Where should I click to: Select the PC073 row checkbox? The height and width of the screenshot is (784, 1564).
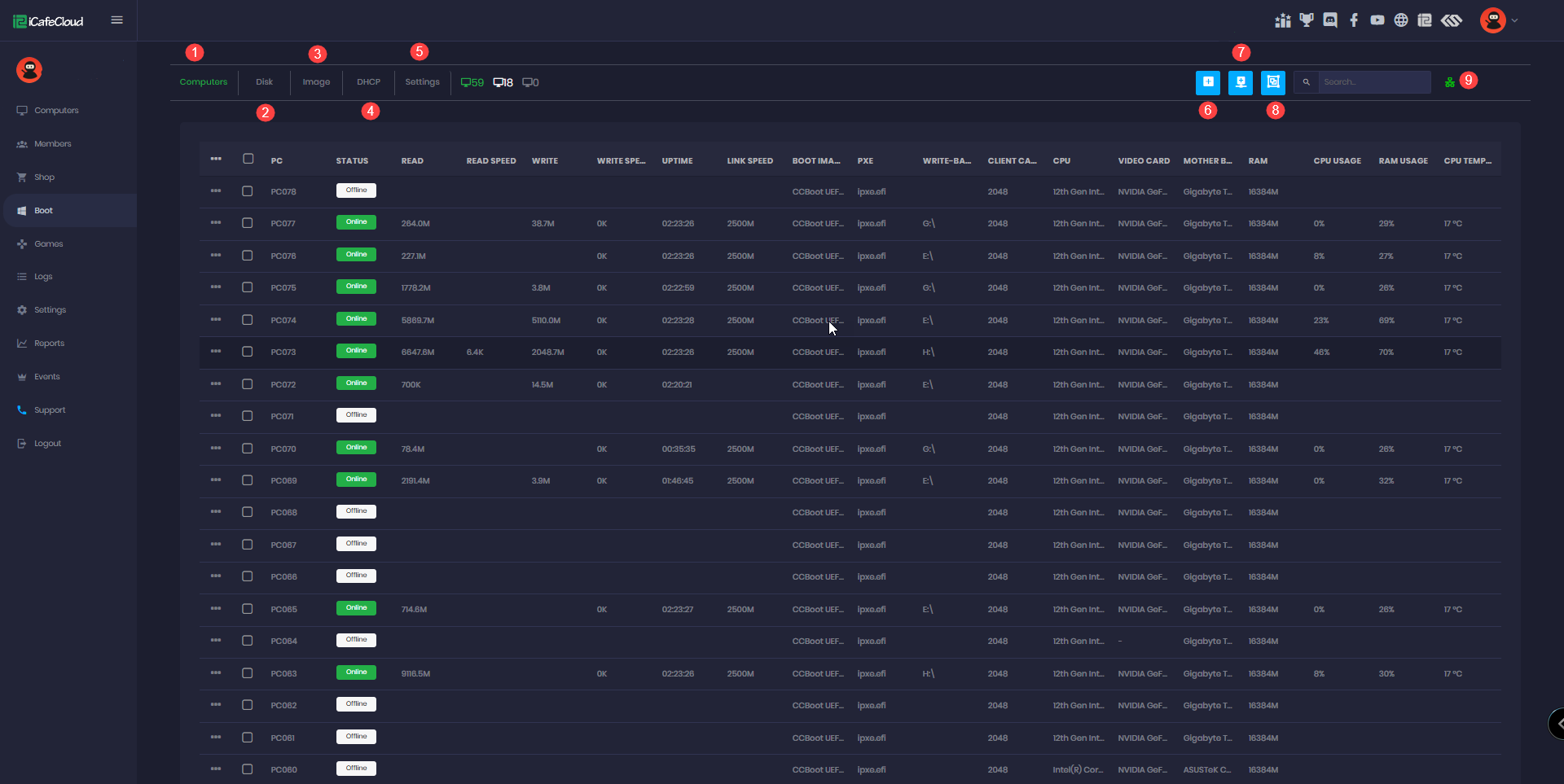[x=248, y=352]
